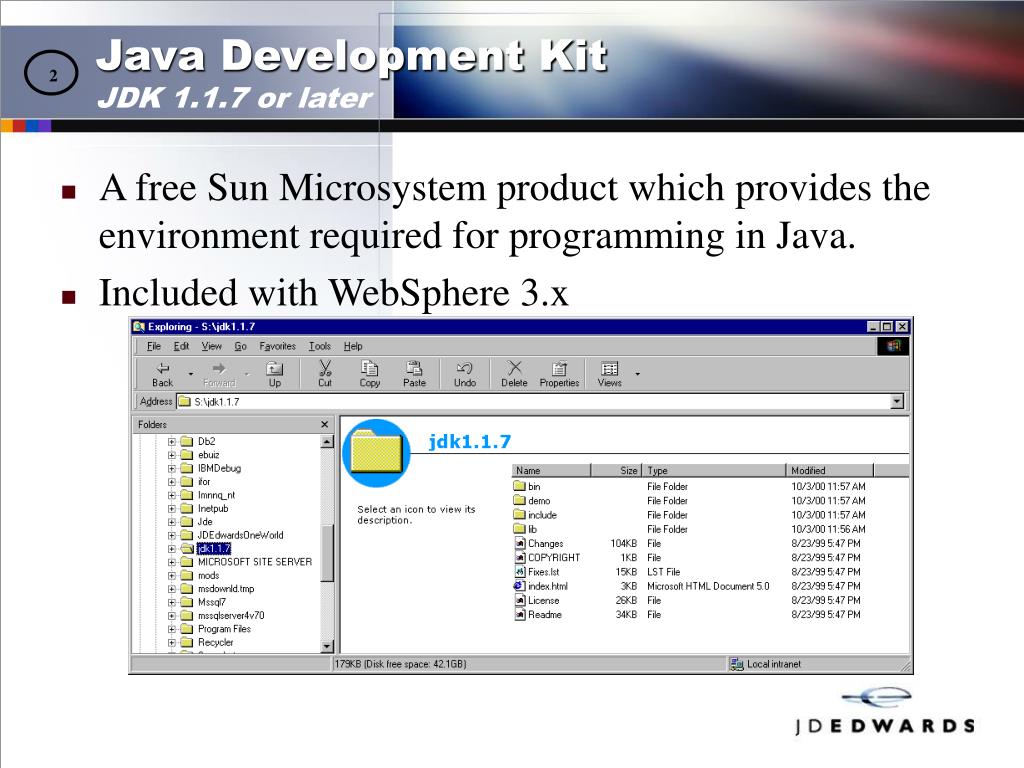Open the Go menu
1024x768 pixels.
[x=240, y=346]
